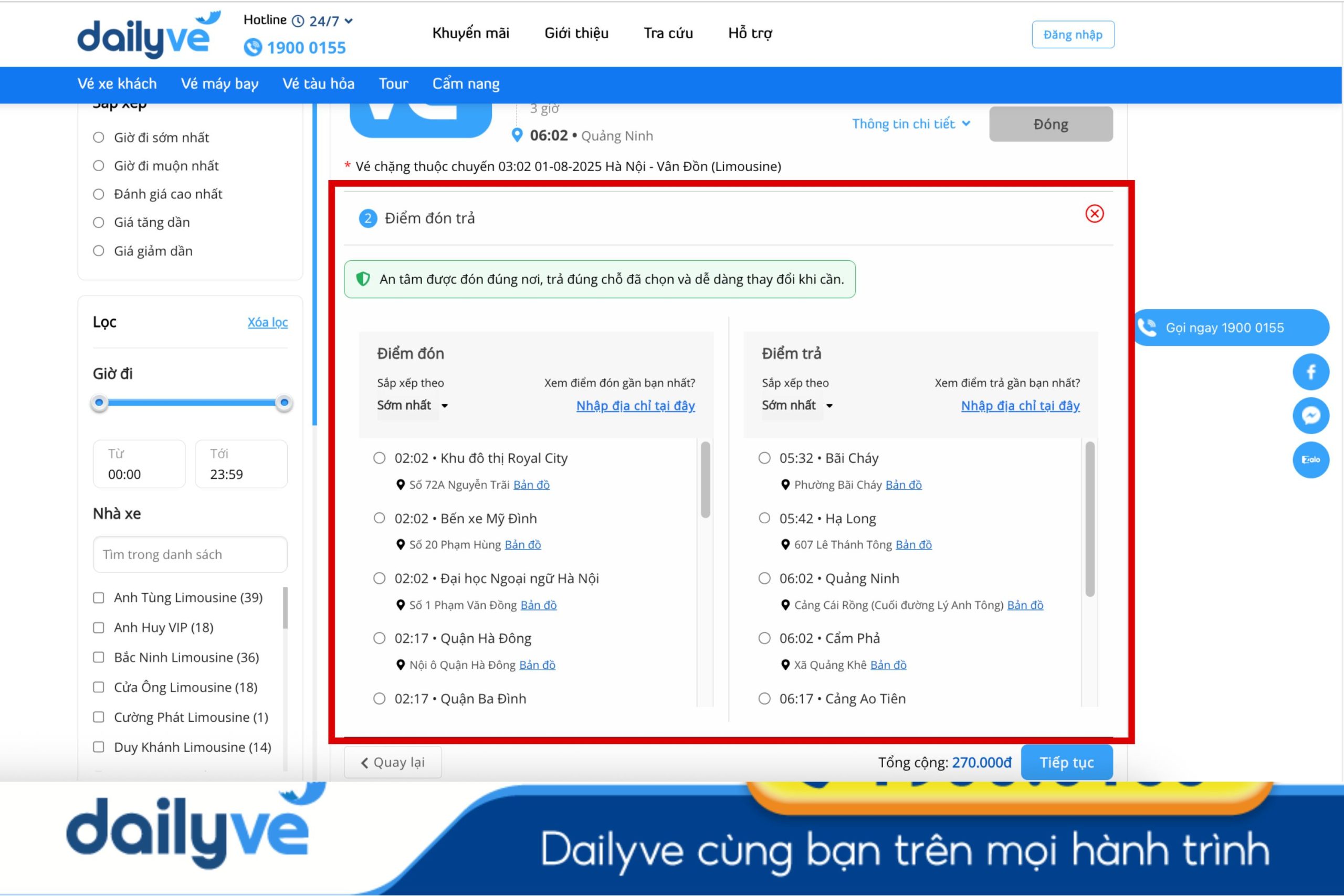The image size is (1344, 896).
Task: Select drop-off point Hạ Long
Action: pyautogui.click(x=764, y=518)
